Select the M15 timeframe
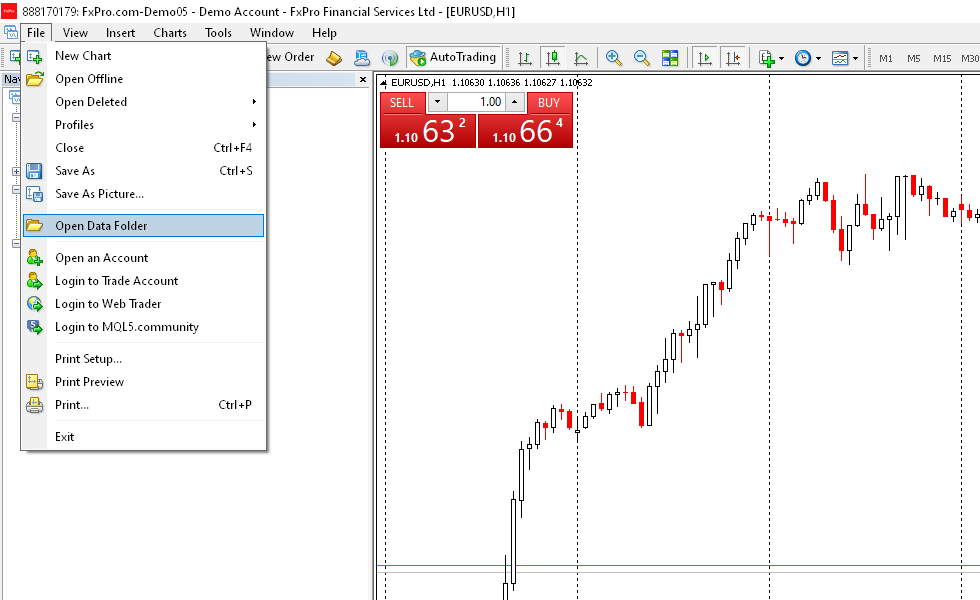Viewport: 980px width, 600px height. [942, 58]
